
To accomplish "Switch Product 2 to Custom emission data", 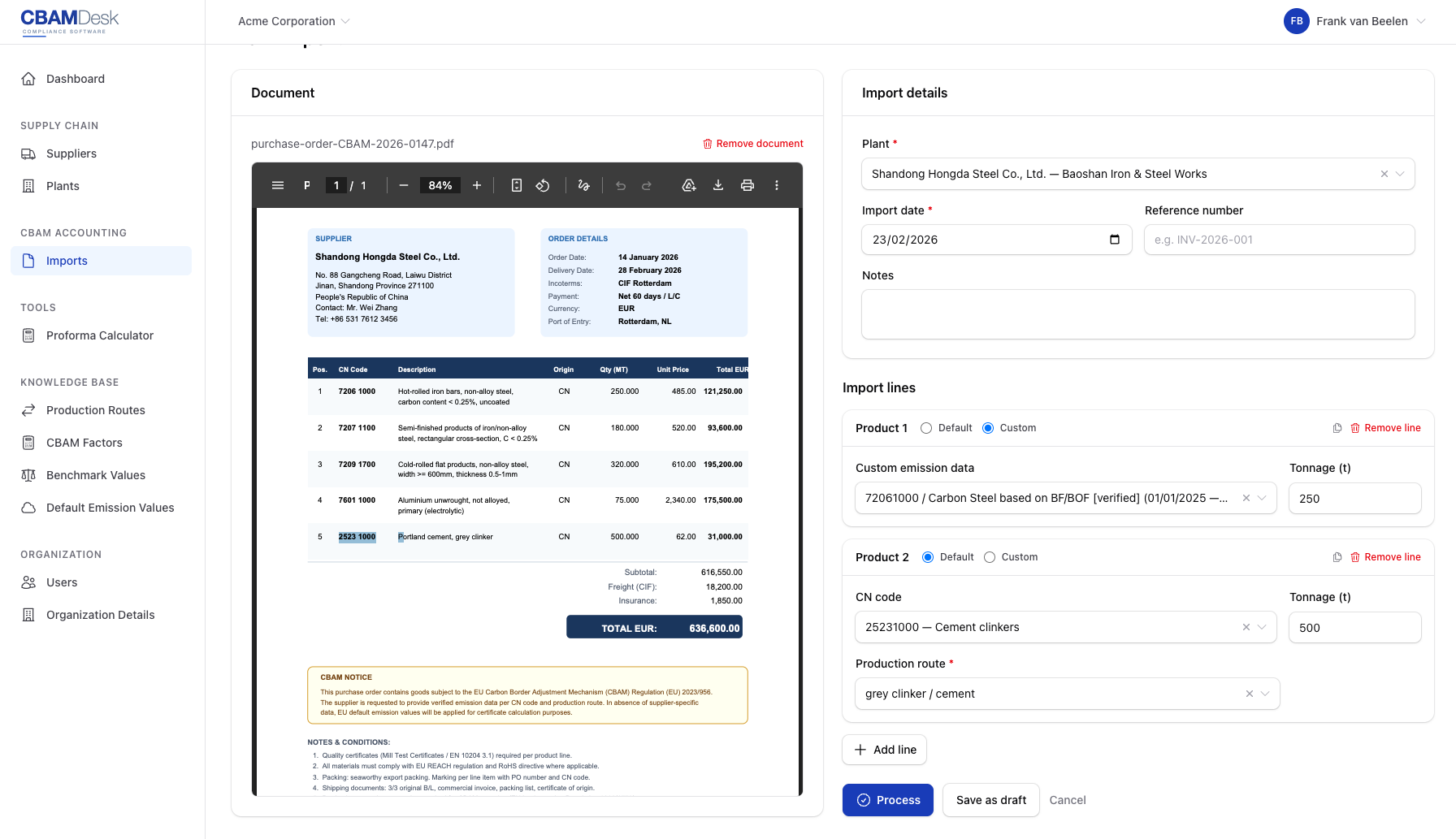I will coord(990,556).
